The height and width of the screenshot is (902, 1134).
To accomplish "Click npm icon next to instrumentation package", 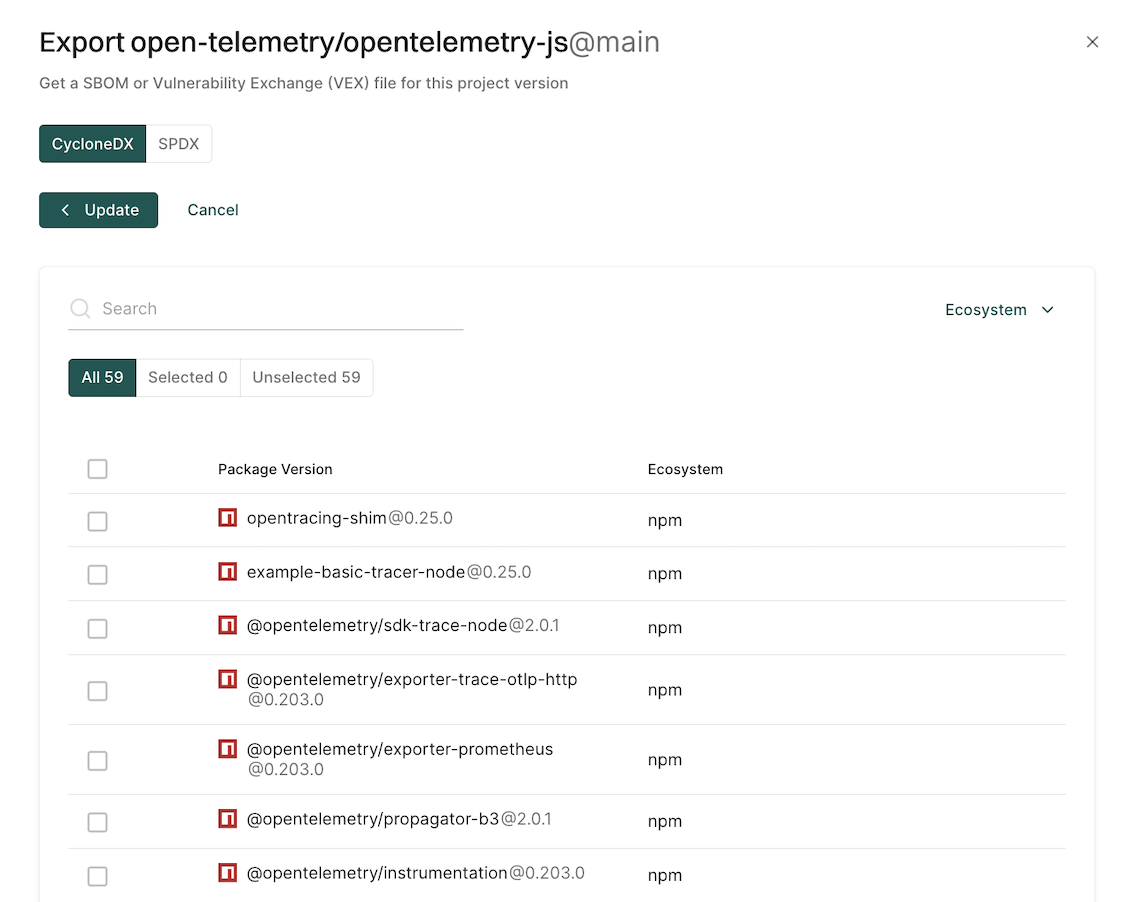I will coord(228,873).
